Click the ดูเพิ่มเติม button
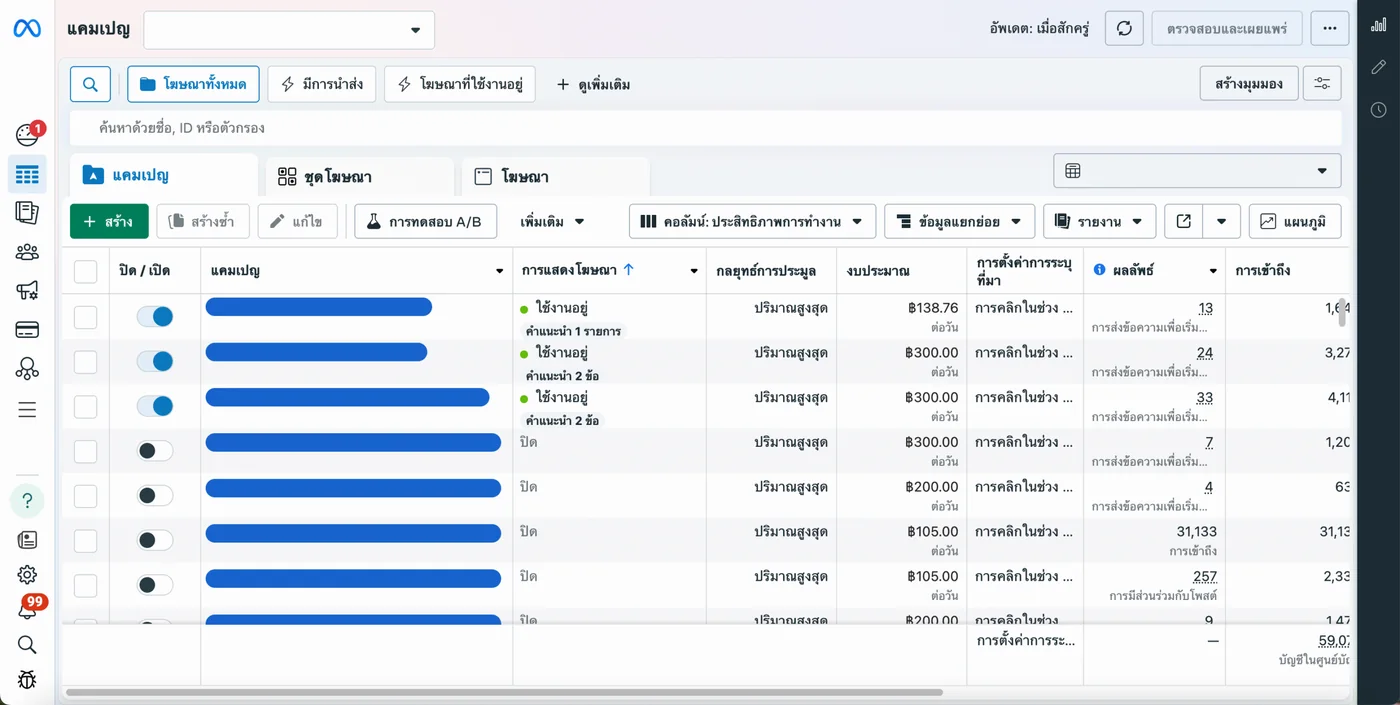The width and height of the screenshot is (1400, 705). (593, 85)
